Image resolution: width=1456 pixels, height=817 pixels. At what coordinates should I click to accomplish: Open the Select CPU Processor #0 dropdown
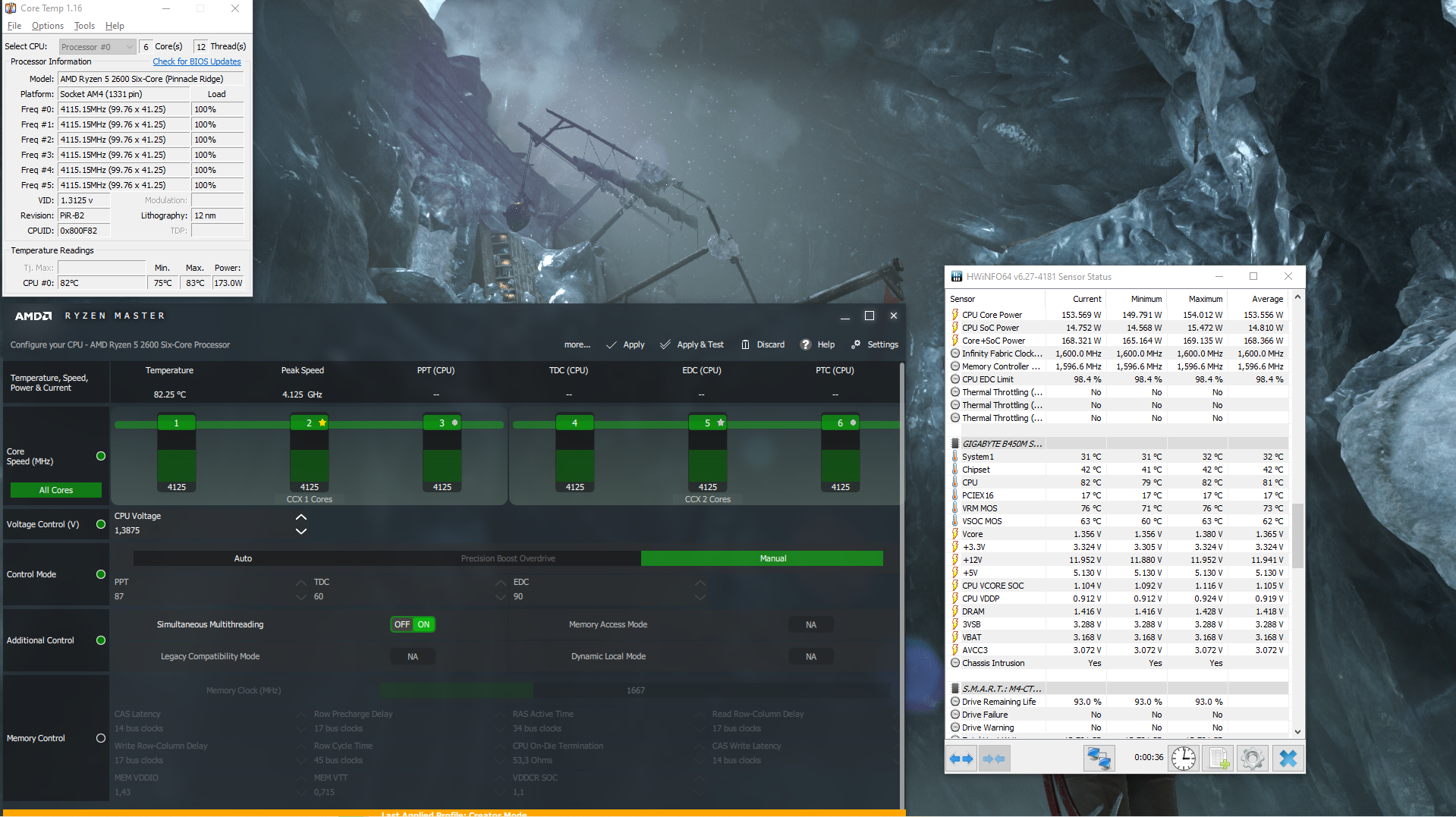(x=98, y=47)
